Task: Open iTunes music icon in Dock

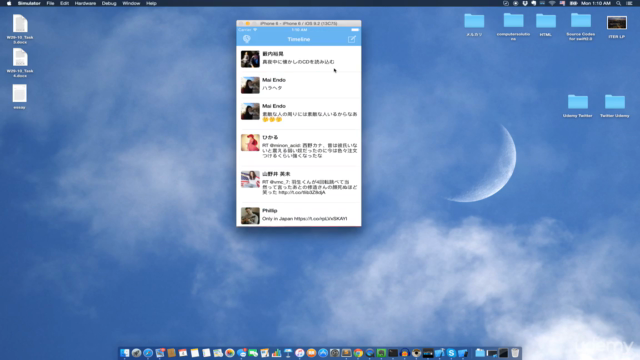Action: coord(300,353)
